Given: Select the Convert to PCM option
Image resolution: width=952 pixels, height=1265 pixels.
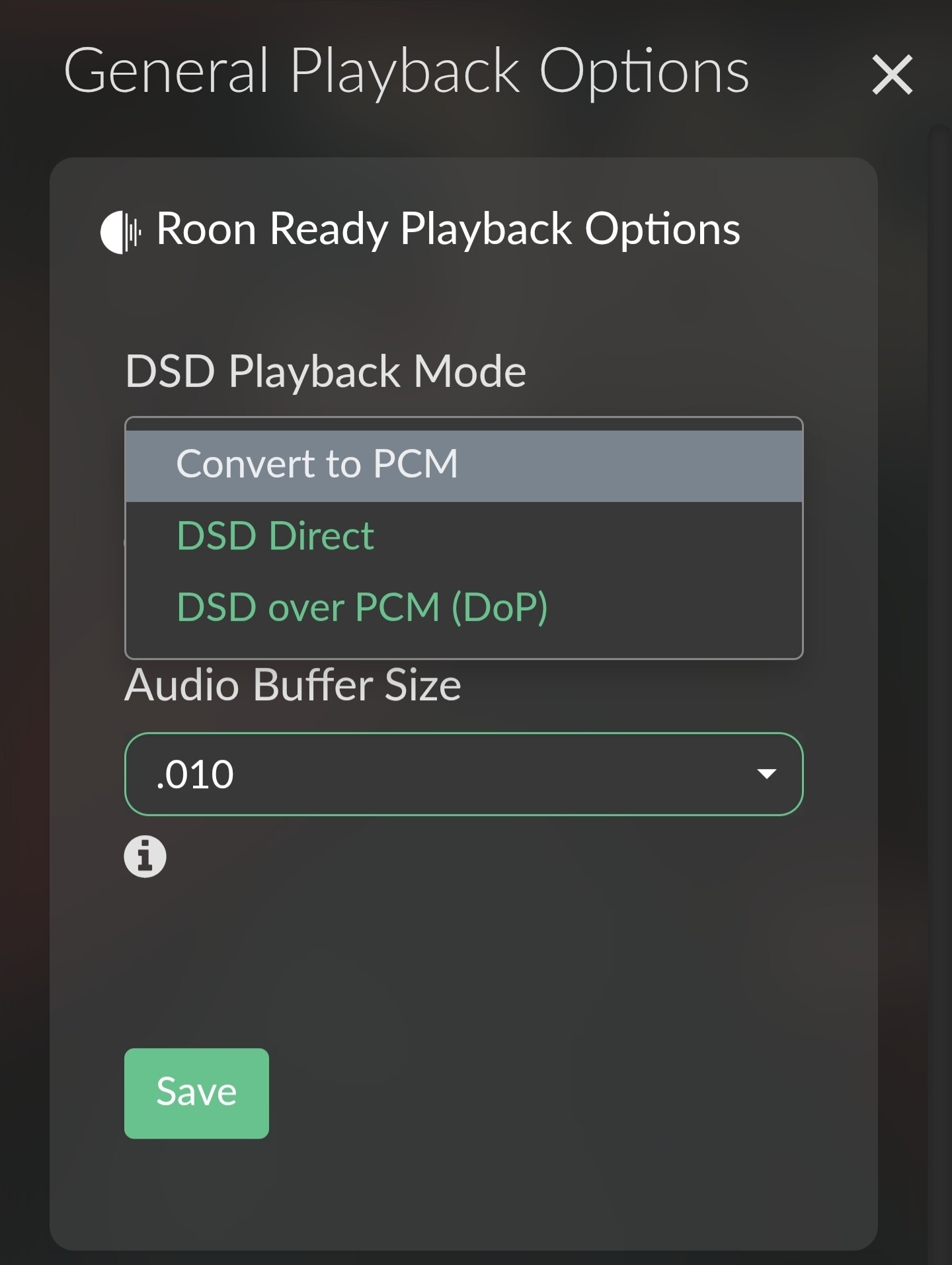Looking at the screenshot, I should [x=463, y=464].
